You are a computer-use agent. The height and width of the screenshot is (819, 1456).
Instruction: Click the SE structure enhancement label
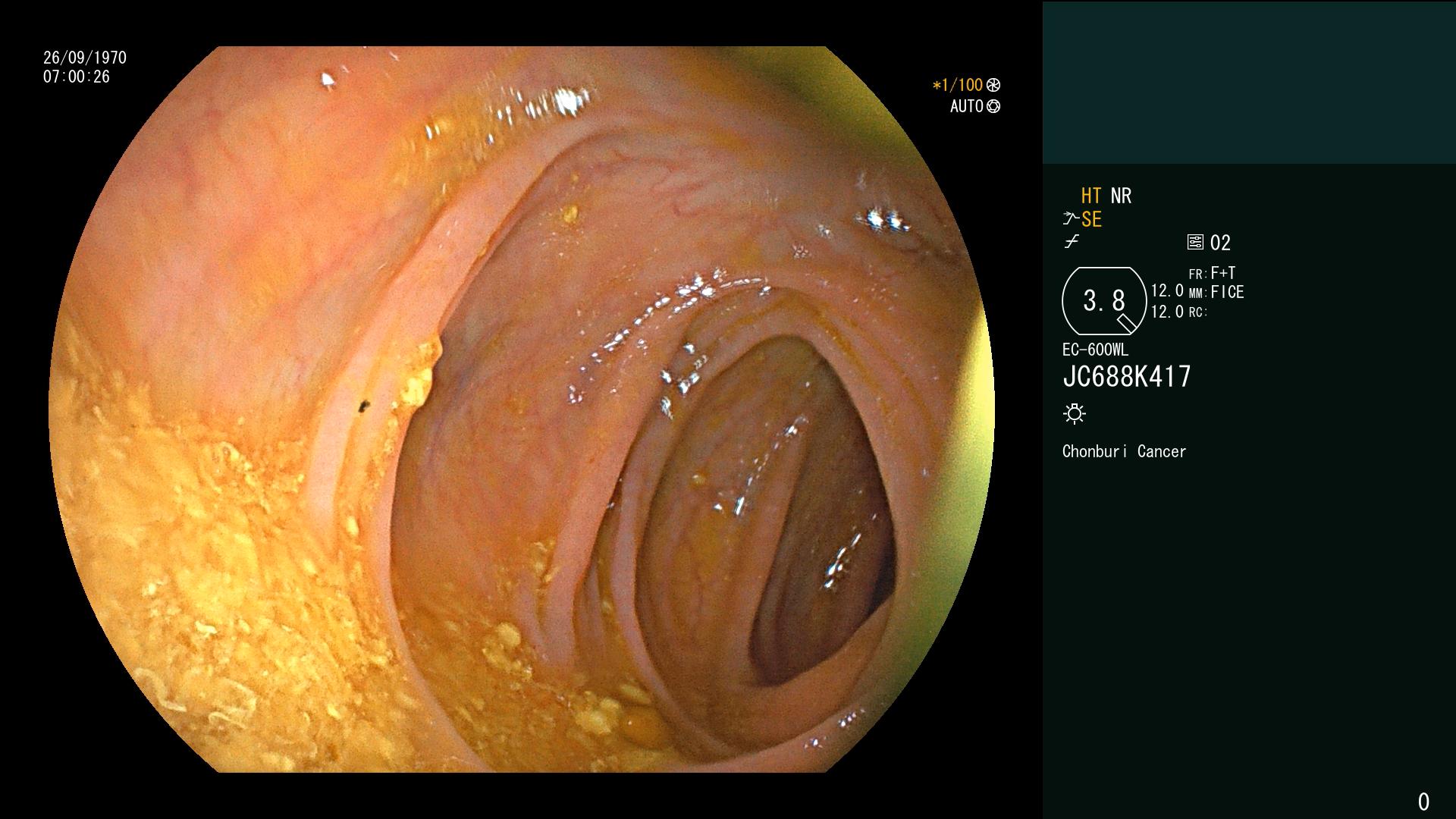1091,220
